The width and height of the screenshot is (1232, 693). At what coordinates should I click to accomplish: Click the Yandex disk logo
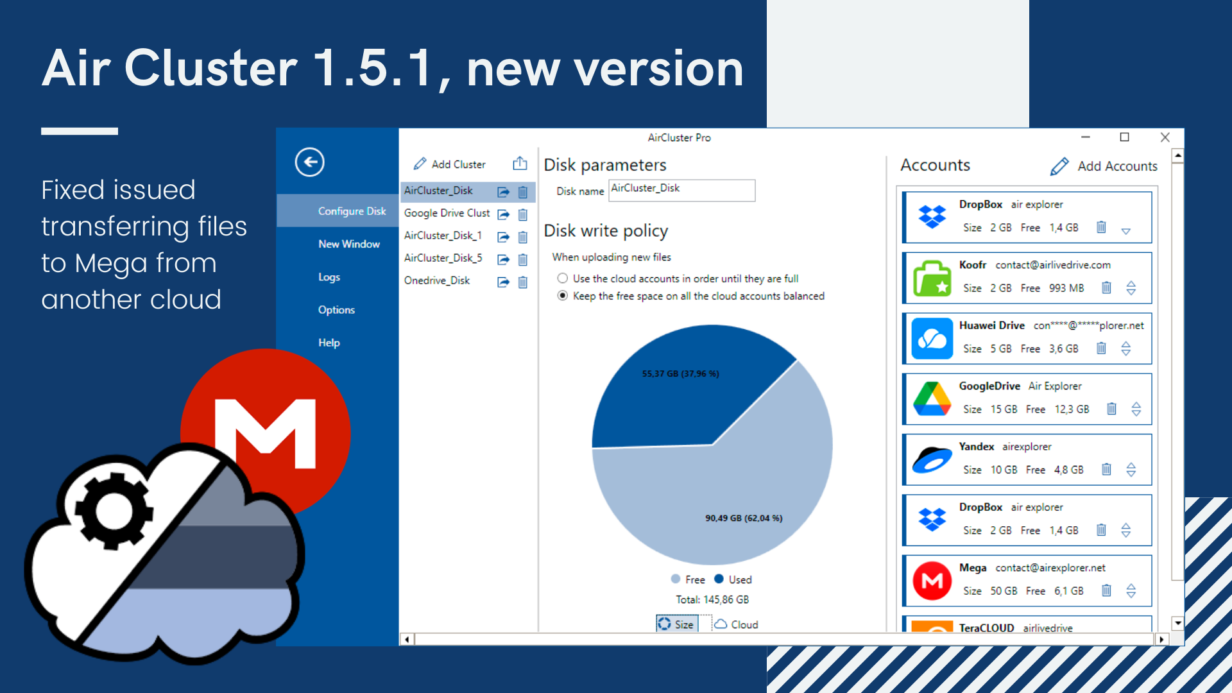tap(932, 459)
